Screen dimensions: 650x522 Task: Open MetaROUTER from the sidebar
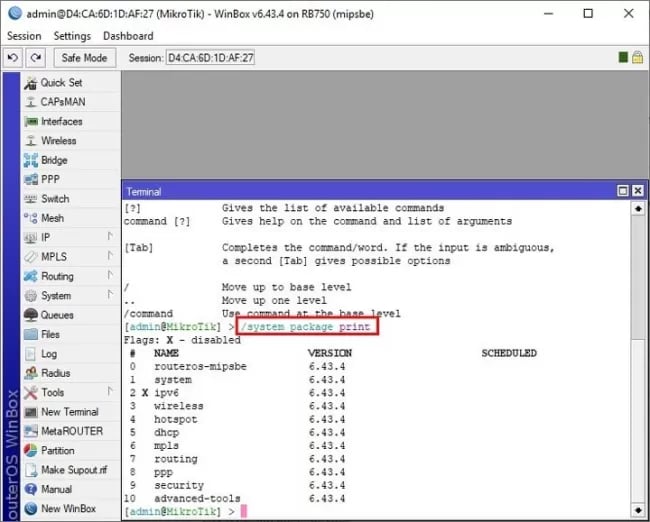tap(70, 431)
